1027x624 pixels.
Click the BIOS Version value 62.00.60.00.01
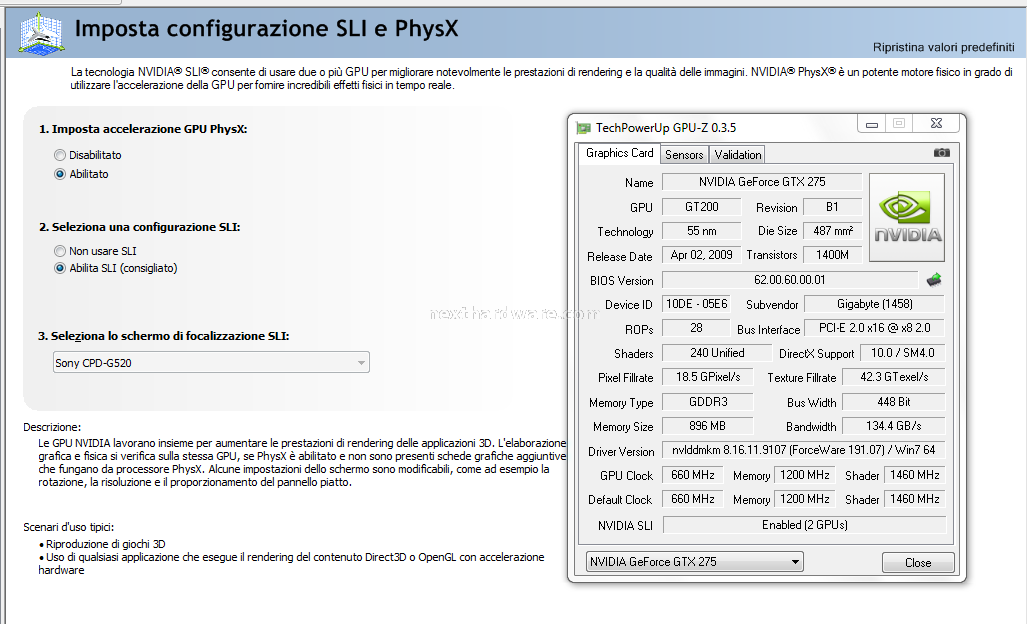[790, 280]
